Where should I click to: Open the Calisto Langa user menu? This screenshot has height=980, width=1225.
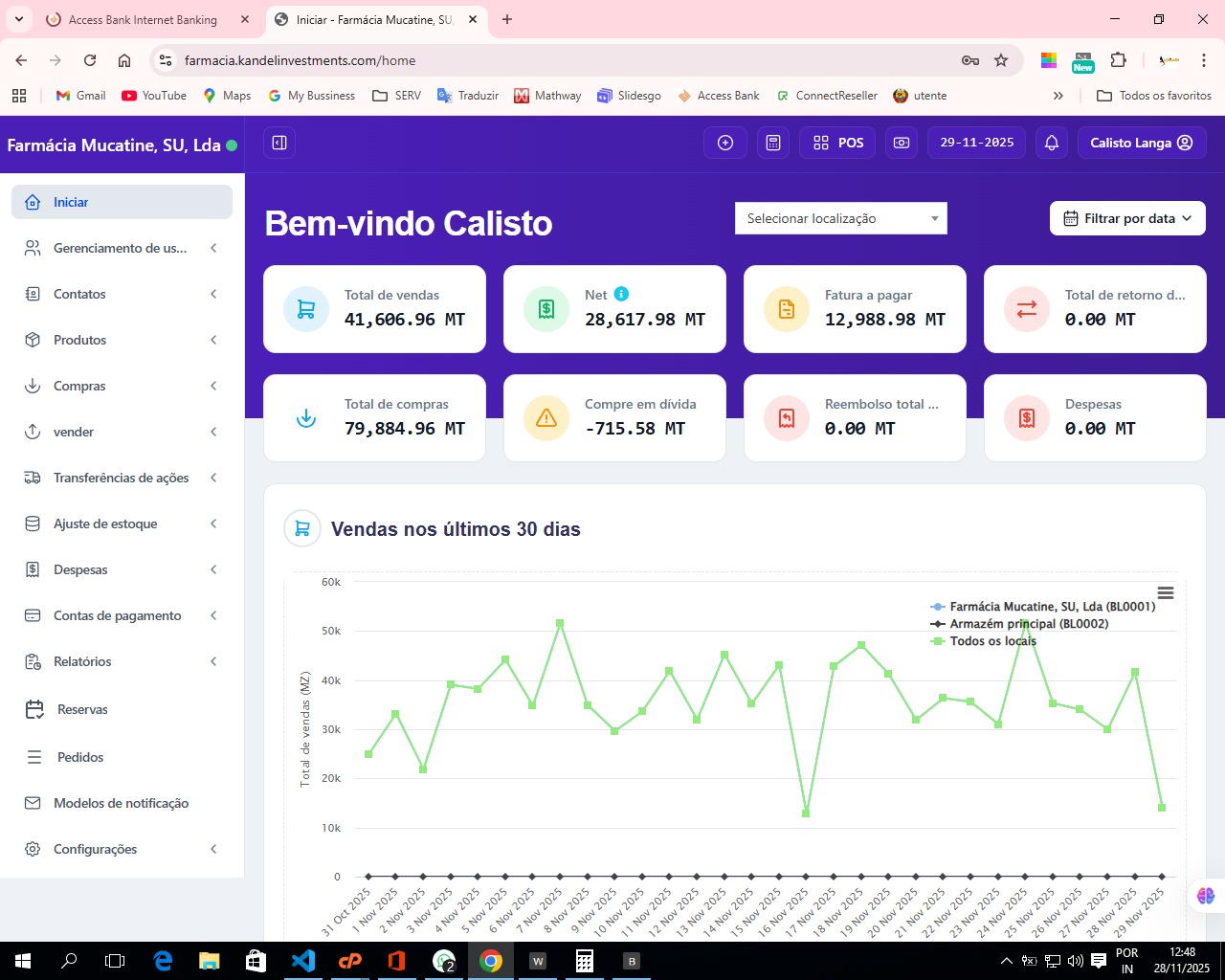(1141, 143)
